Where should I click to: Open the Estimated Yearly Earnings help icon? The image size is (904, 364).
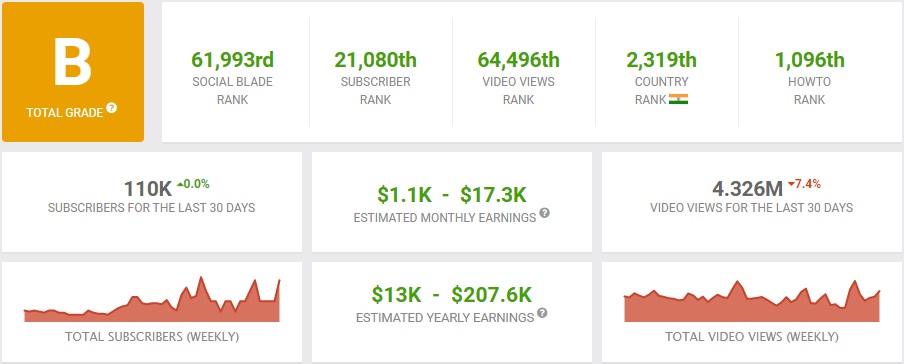(x=542, y=313)
